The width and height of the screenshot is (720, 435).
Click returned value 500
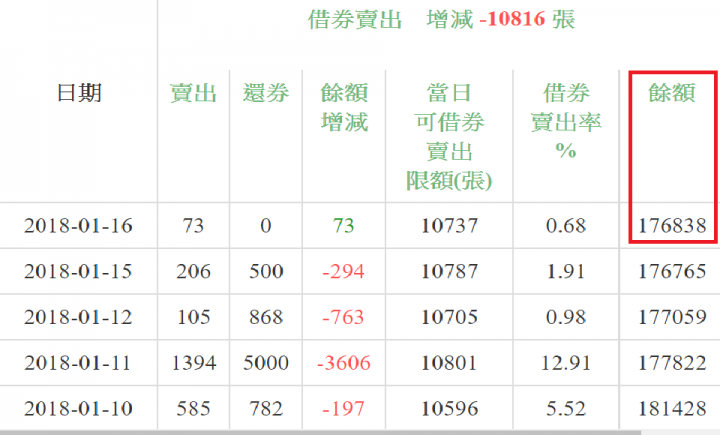pyautogui.click(x=266, y=271)
